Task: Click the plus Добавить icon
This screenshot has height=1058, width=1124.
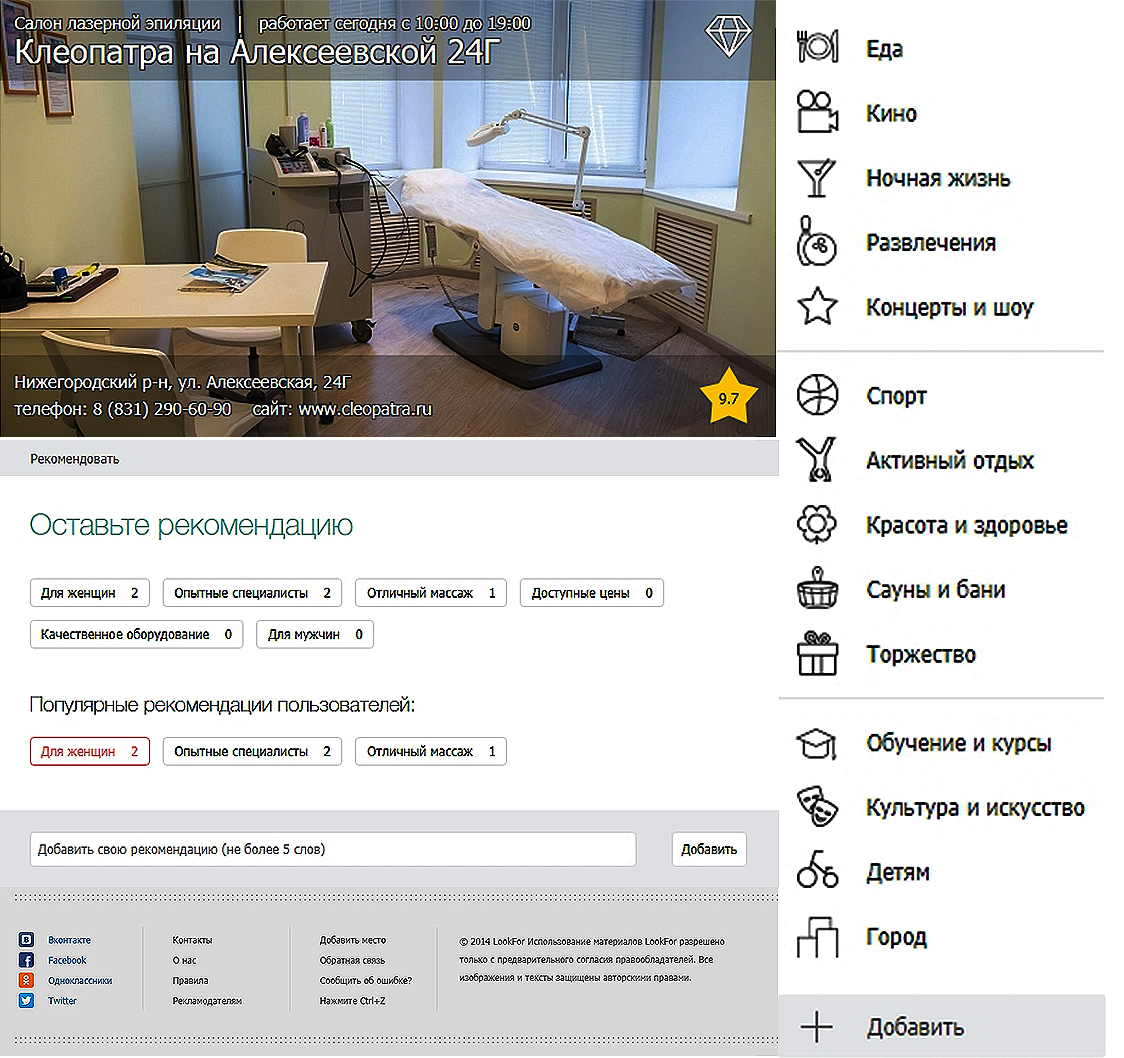Action: [816, 1027]
